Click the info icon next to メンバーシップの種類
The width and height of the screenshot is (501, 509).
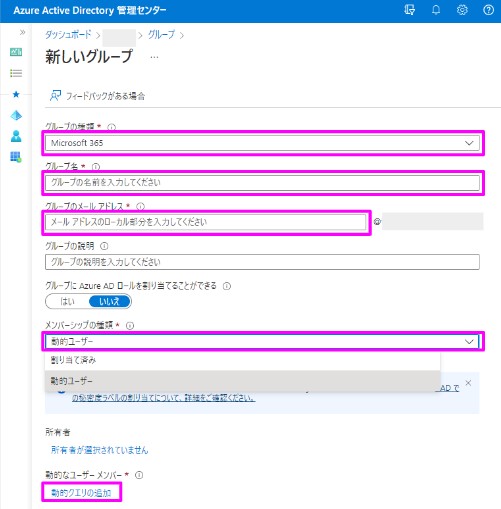[130, 326]
